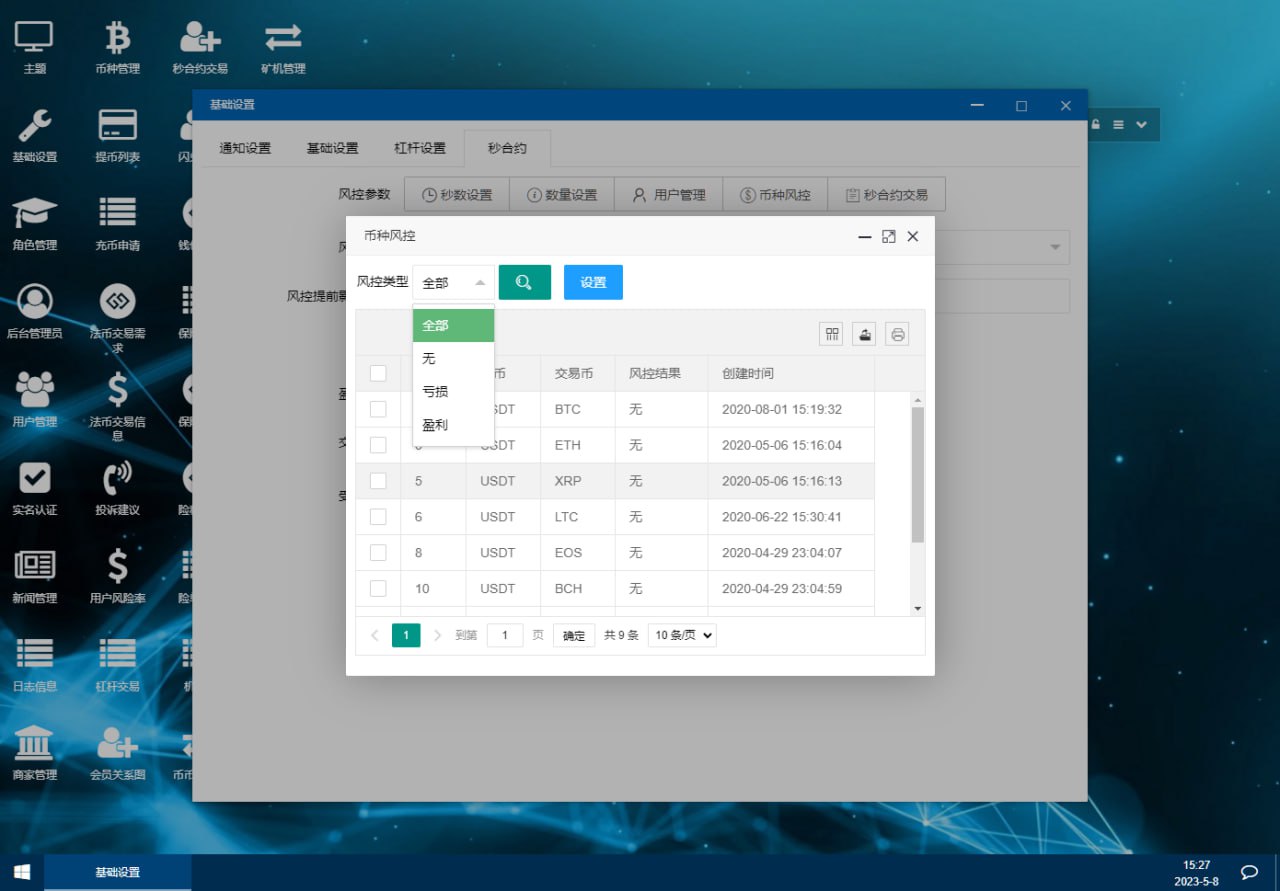Open the Windows Start button
This screenshot has height=891, width=1280.
[21, 872]
